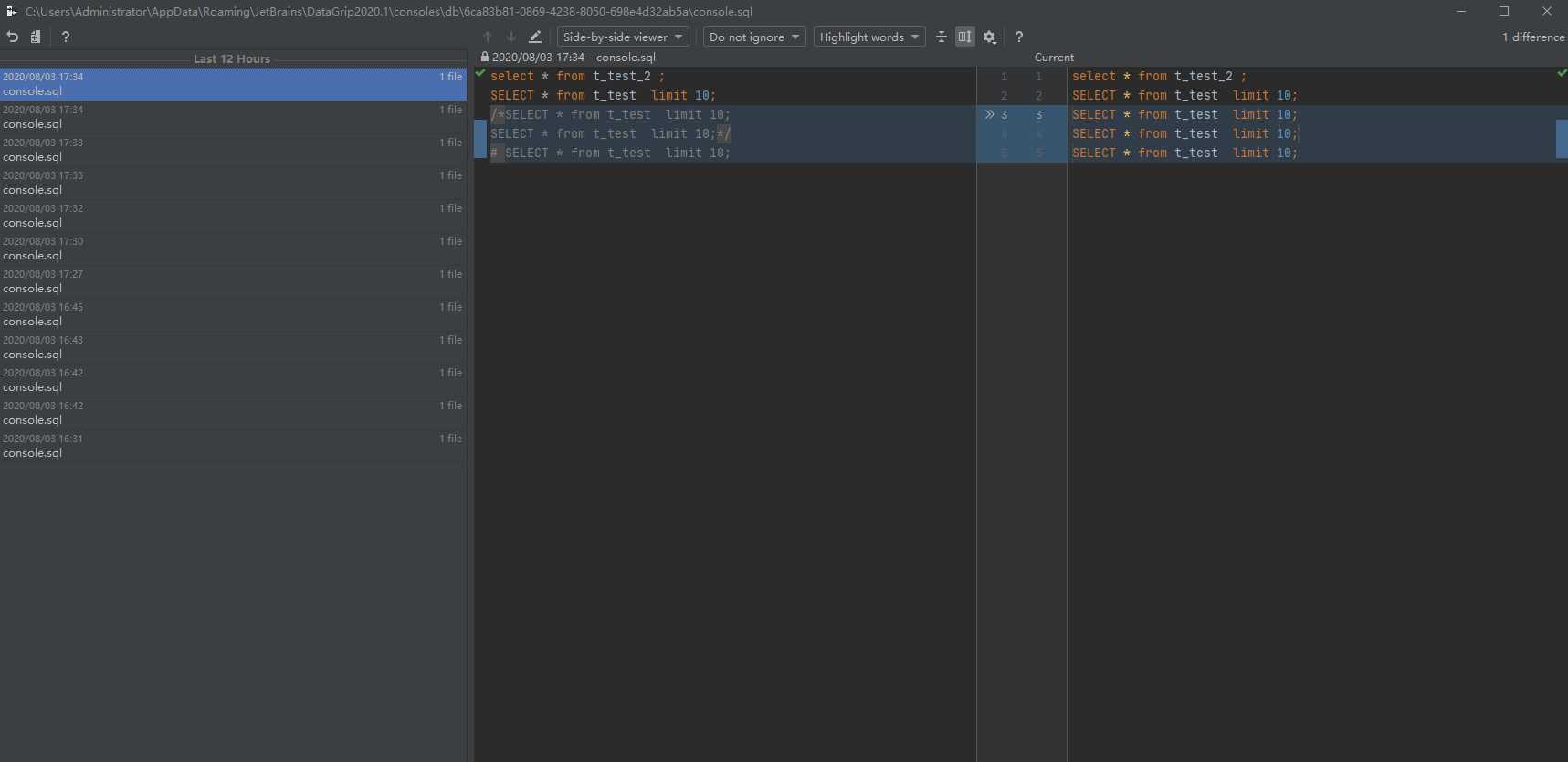The width and height of the screenshot is (1568, 762).
Task: Toggle synchronize scrolling button
Action: pos(964,37)
